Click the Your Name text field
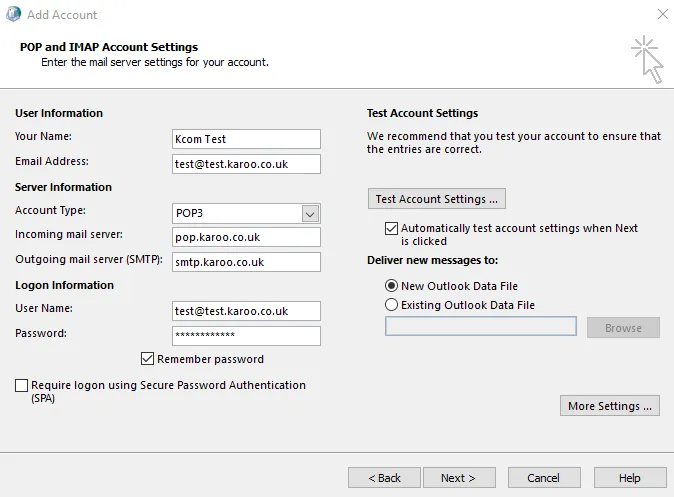Image resolution: width=674 pixels, height=497 pixels. [246, 139]
